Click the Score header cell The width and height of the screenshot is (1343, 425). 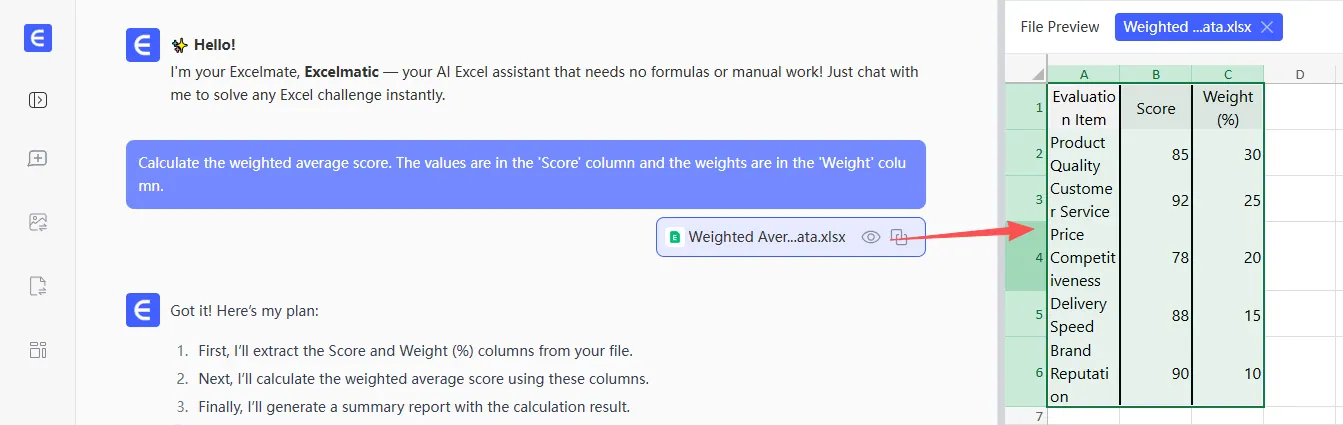pyautogui.click(x=1155, y=108)
